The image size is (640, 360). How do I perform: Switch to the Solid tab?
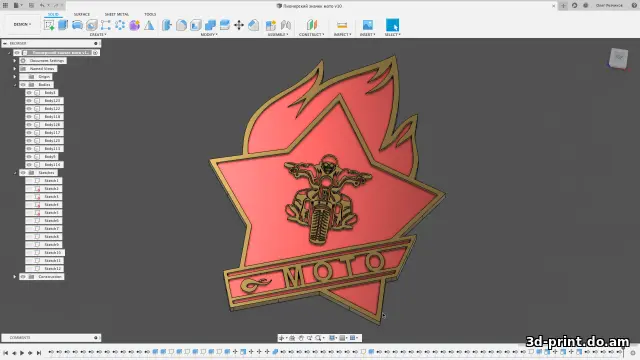tap(53, 14)
